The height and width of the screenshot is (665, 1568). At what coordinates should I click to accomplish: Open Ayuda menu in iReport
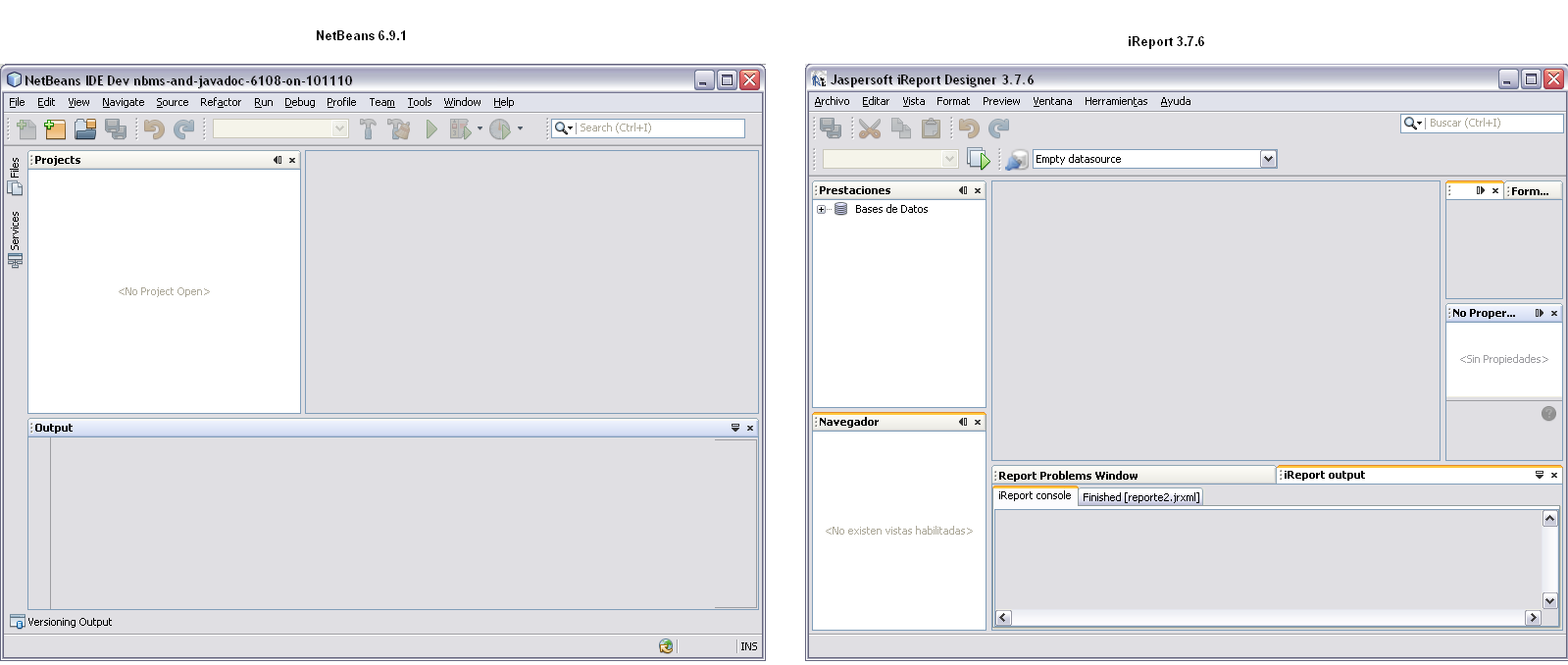coord(1176,101)
